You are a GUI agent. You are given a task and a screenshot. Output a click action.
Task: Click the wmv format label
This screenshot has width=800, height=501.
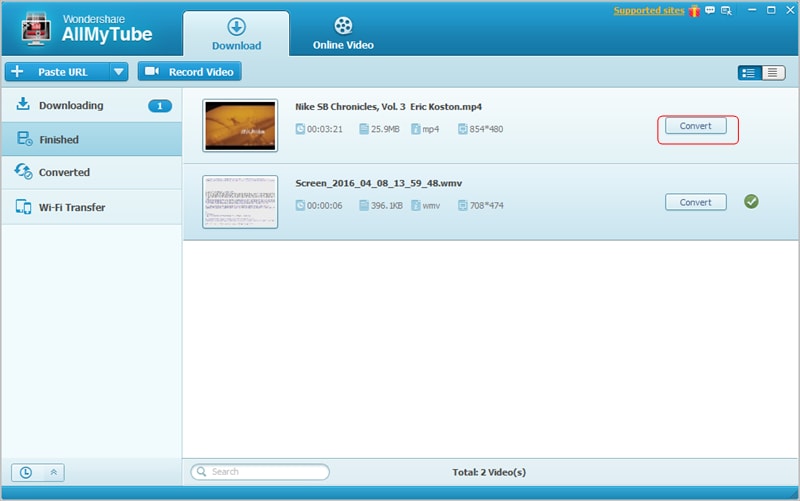[x=431, y=206]
